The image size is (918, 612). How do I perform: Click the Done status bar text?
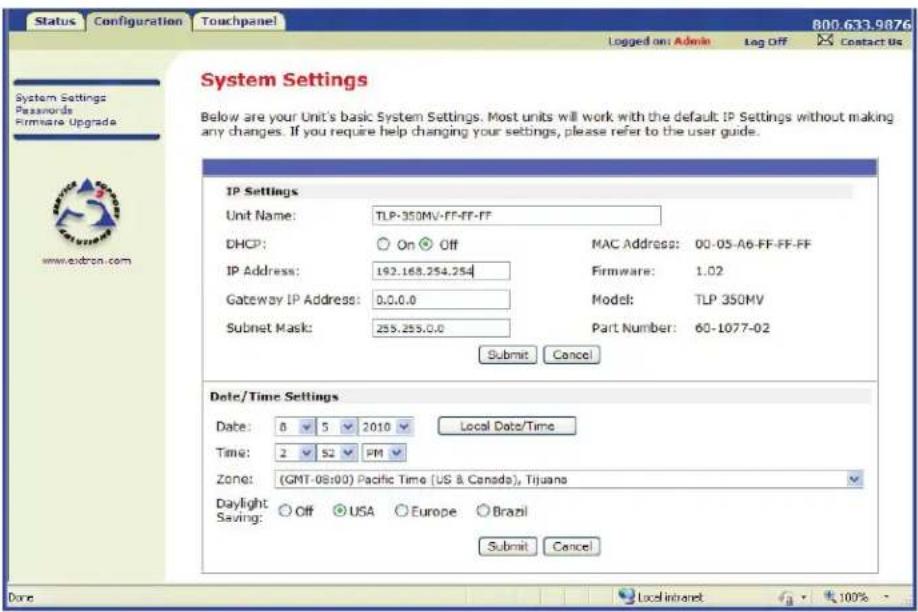(x=20, y=597)
